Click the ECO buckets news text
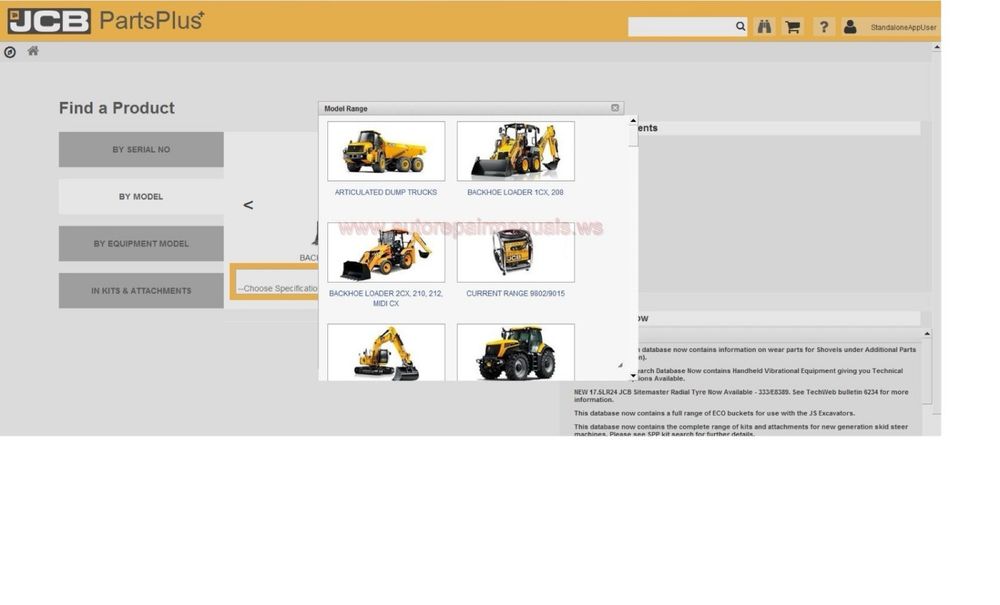This screenshot has width=1000, height=605. 714,413
